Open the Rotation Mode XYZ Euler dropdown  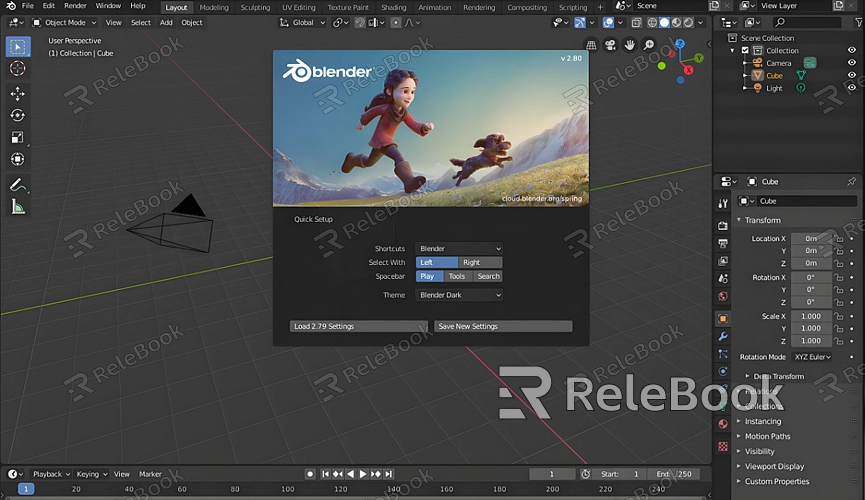click(812, 357)
